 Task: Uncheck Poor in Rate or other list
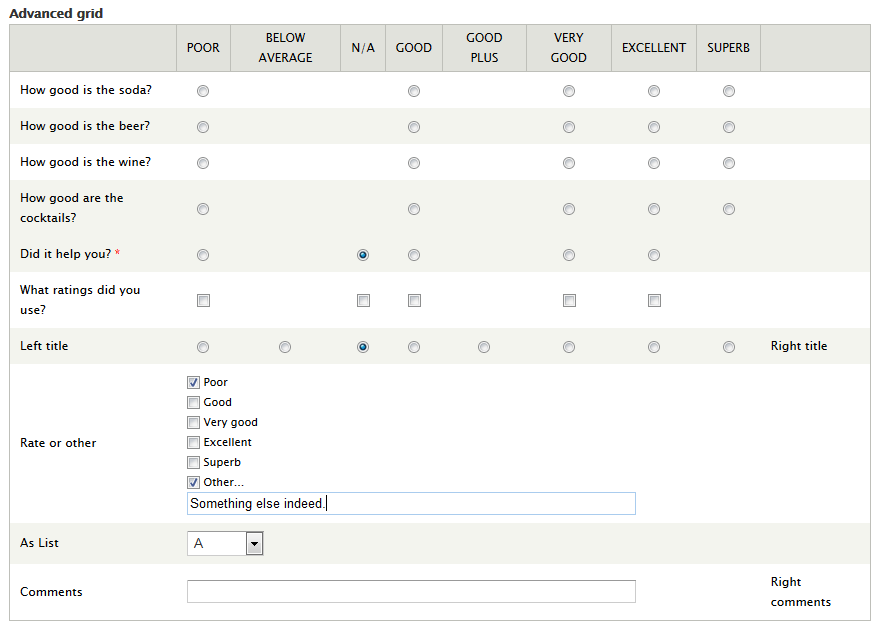(x=193, y=382)
